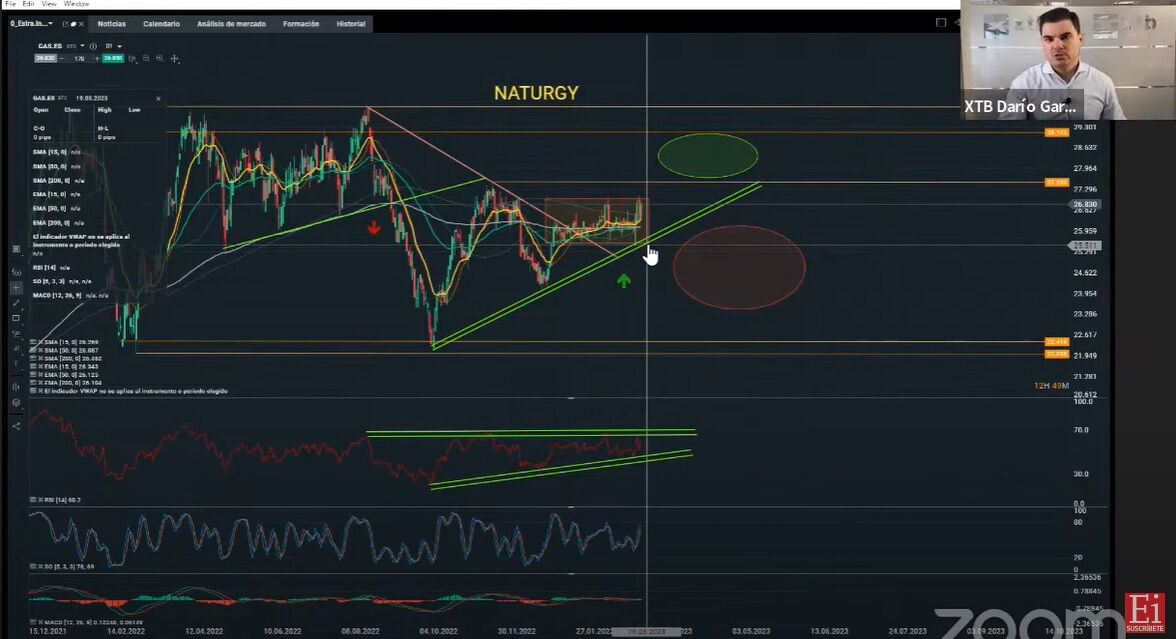Open the View menu
Screen dimensions: 1176x639
(49, 4)
